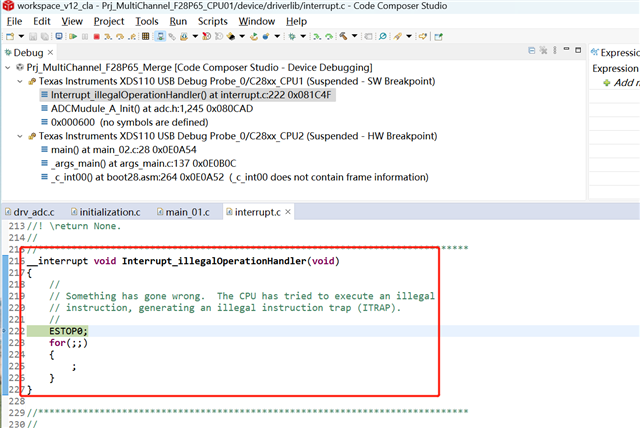Select the Expressions view tab
The image size is (640, 428).
pos(615,53)
